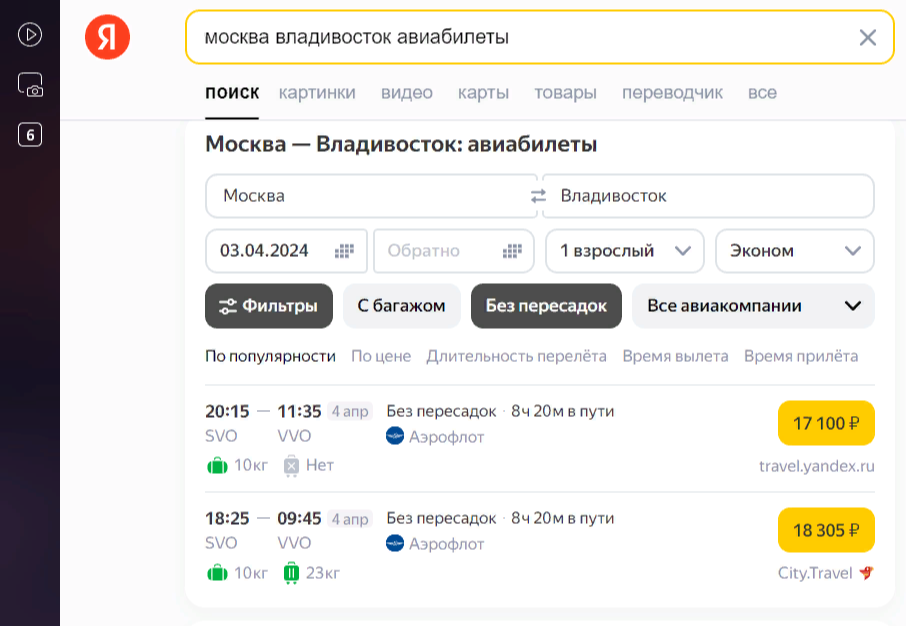The image size is (906, 626).
Task: Open the Yandex logo homepage
Action: 107,37
